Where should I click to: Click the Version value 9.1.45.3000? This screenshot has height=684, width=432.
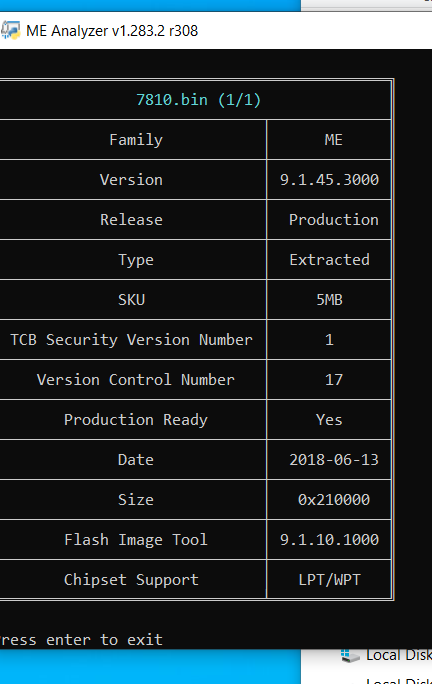[329, 180]
